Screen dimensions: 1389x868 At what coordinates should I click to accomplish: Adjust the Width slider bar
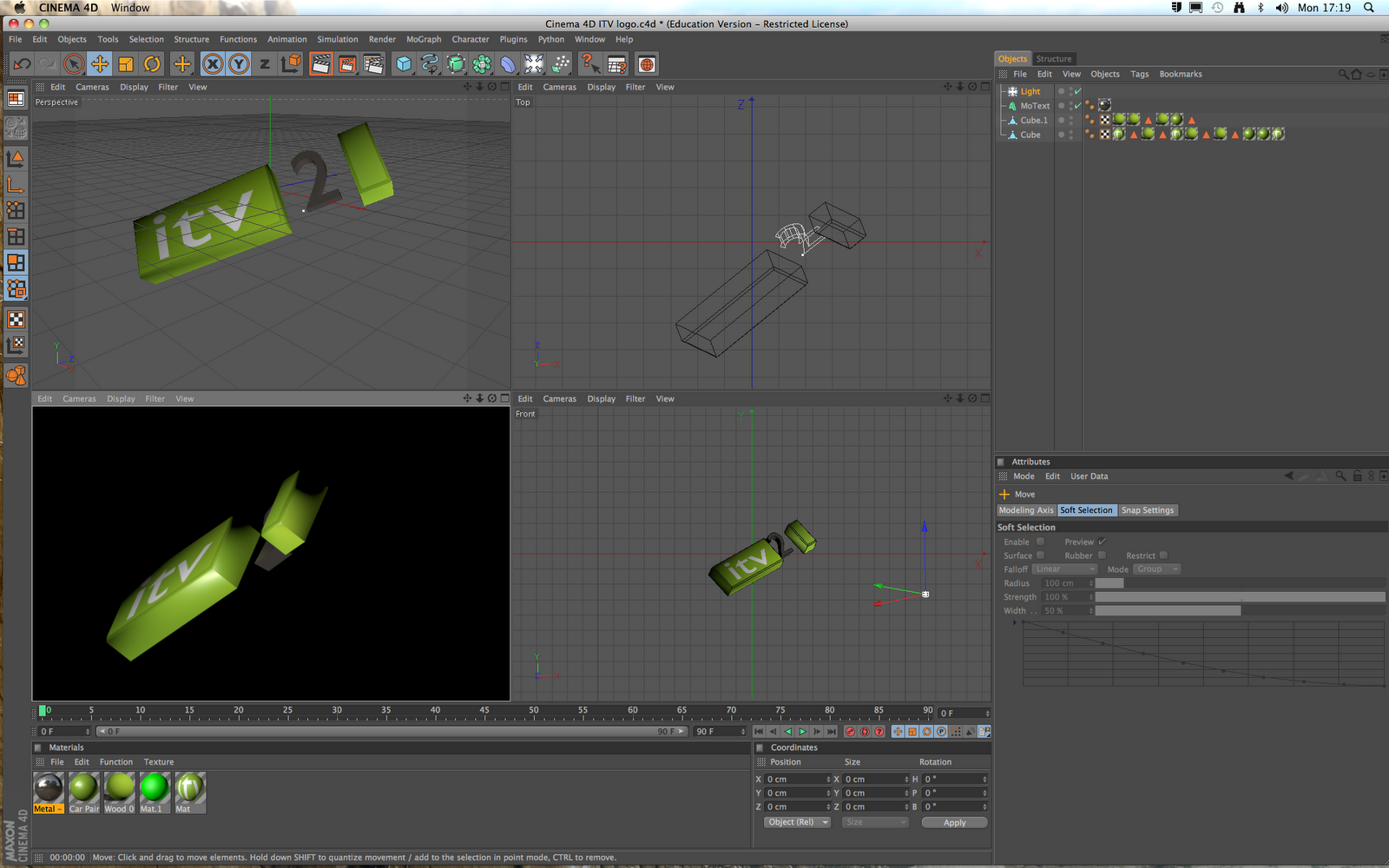pos(1241,611)
